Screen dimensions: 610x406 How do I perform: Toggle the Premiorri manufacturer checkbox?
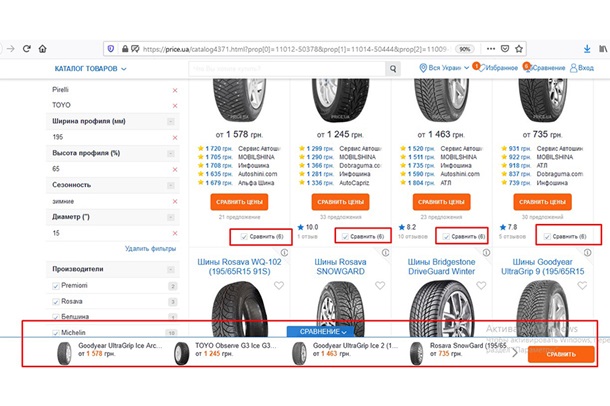coord(56,286)
